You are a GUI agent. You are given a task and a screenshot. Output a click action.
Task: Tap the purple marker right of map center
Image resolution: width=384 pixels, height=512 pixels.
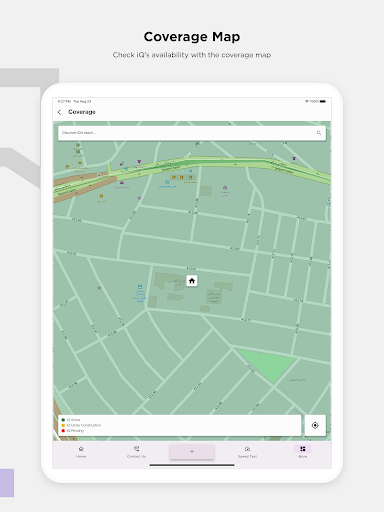(x=225, y=188)
